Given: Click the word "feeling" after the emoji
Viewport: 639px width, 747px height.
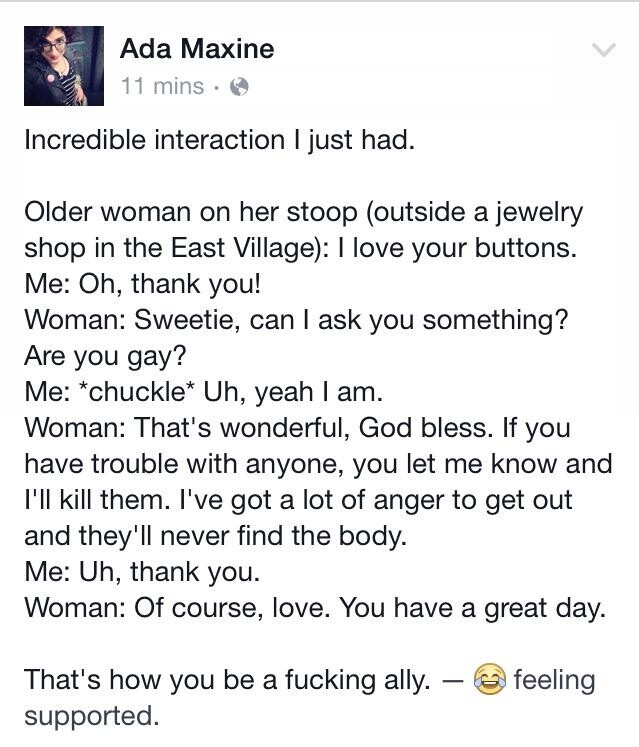Looking at the screenshot, I should coord(553,681).
